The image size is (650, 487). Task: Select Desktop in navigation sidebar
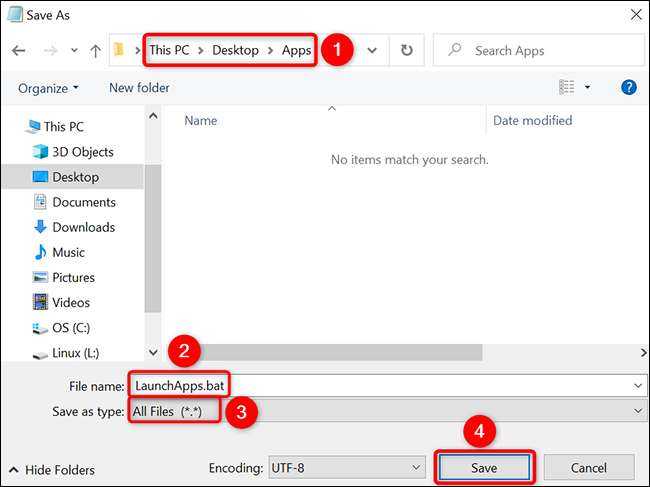pos(73,177)
